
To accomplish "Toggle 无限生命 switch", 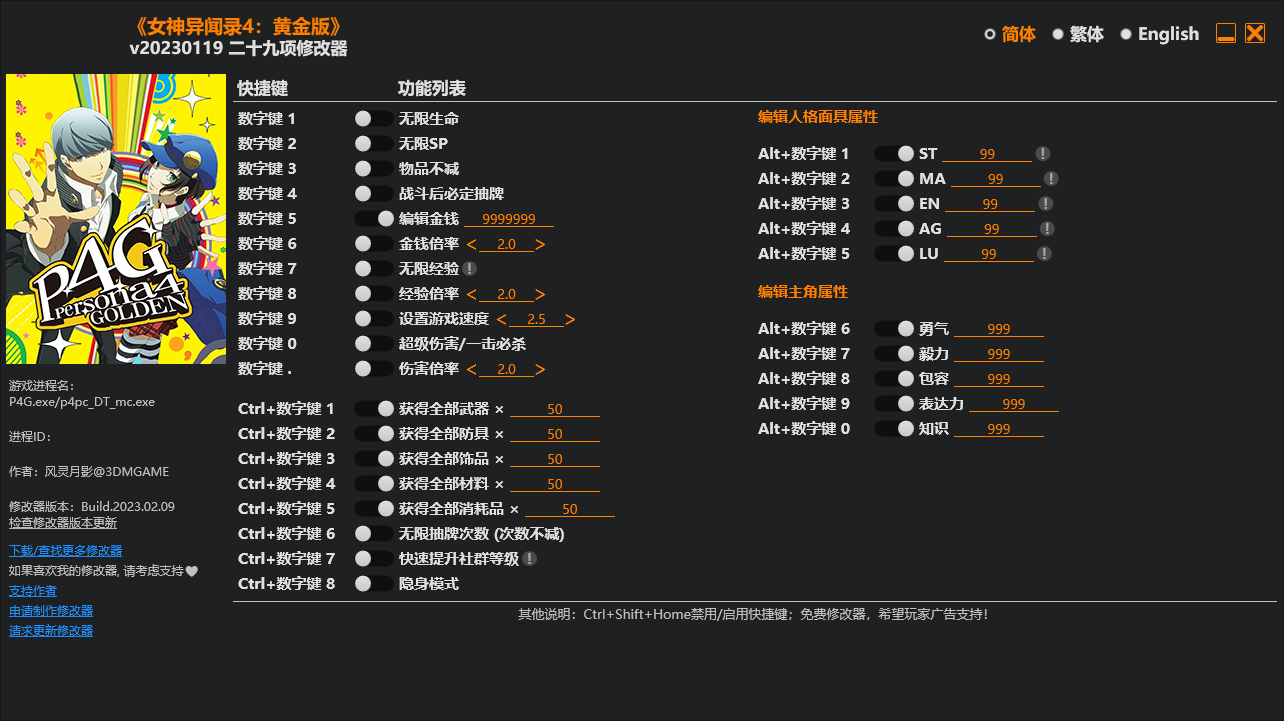I will pos(374,119).
